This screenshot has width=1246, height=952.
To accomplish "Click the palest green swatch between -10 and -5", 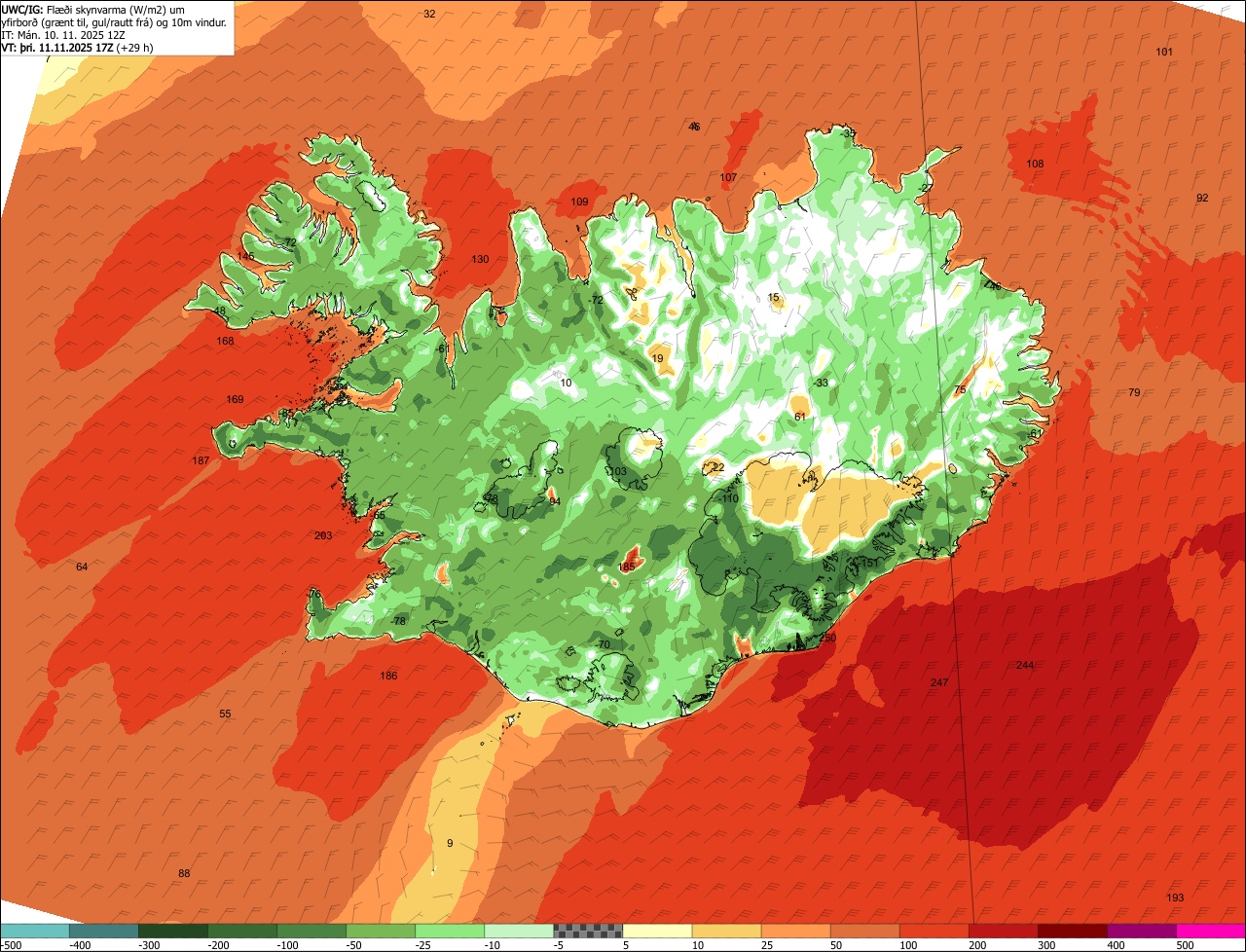I will click(x=519, y=931).
